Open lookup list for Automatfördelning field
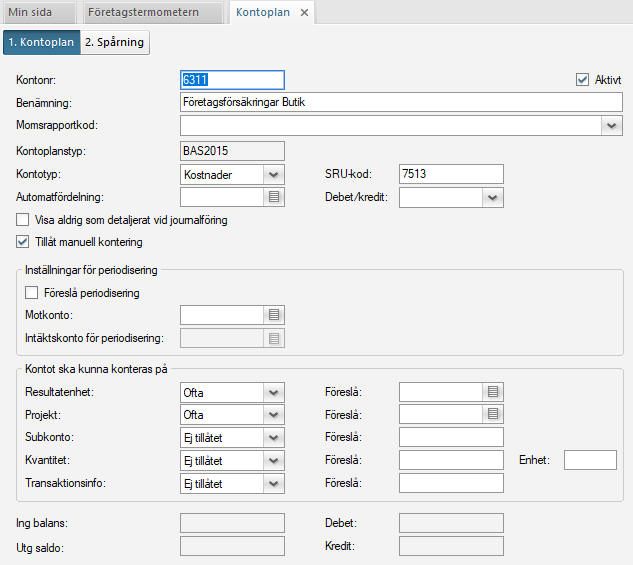Viewport: 633px width, 565px height. pos(274,198)
